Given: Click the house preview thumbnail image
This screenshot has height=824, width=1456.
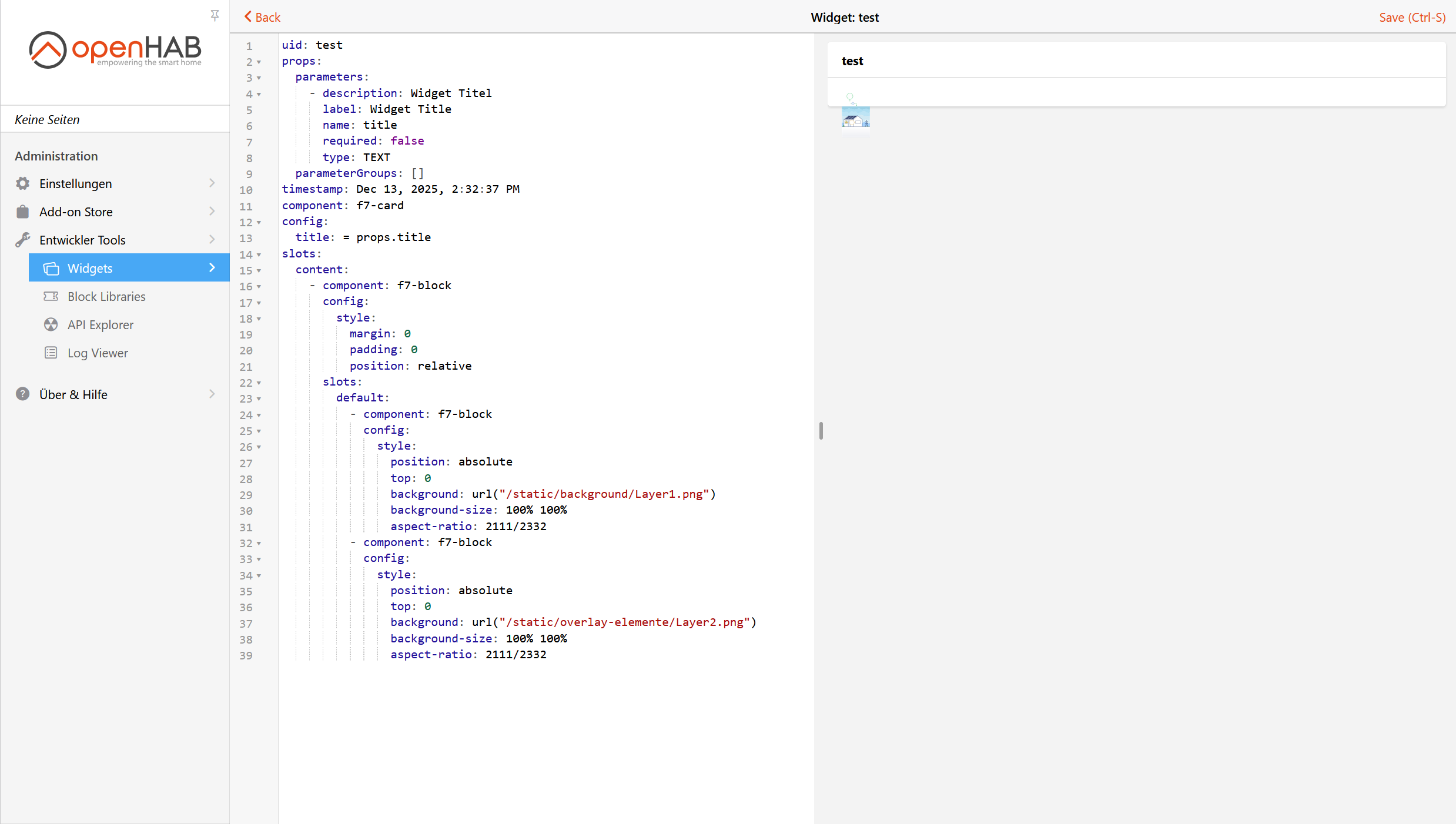Looking at the screenshot, I should [855, 119].
